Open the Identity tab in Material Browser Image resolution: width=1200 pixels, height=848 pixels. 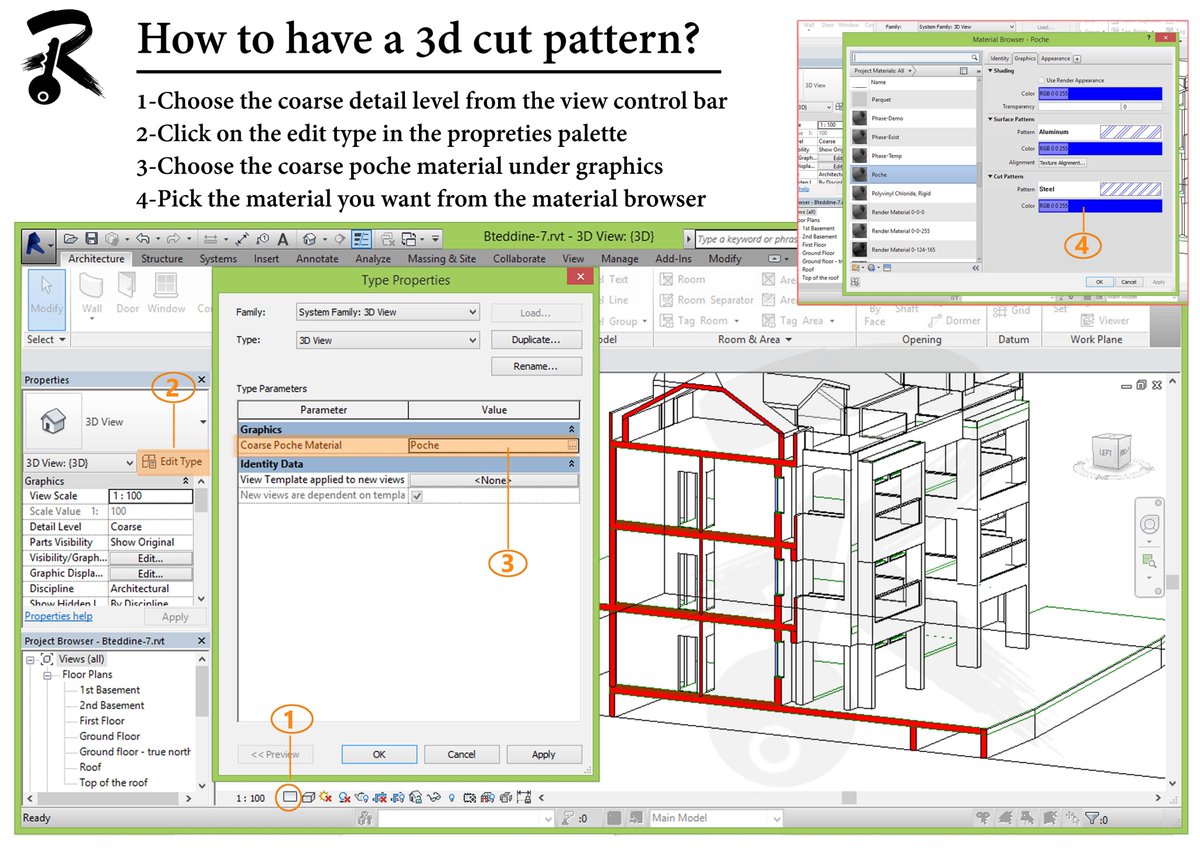coord(999,58)
